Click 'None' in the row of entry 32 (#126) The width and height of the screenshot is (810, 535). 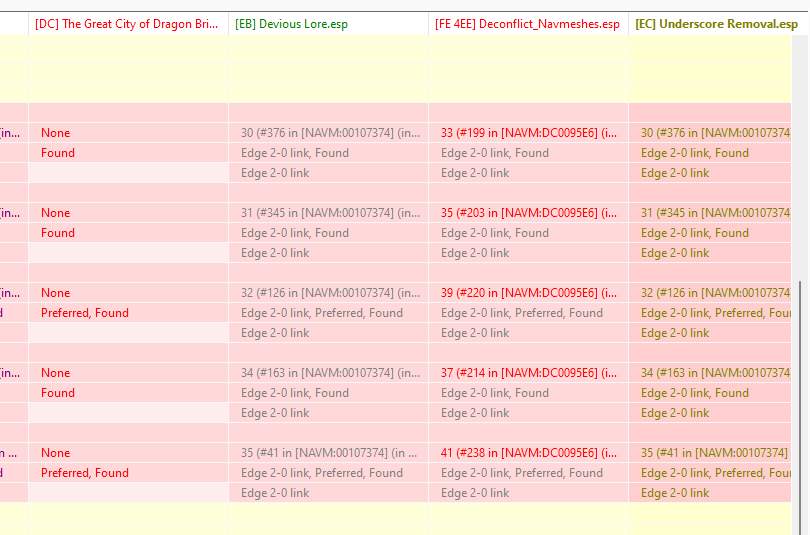pyautogui.click(x=55, y=293)
